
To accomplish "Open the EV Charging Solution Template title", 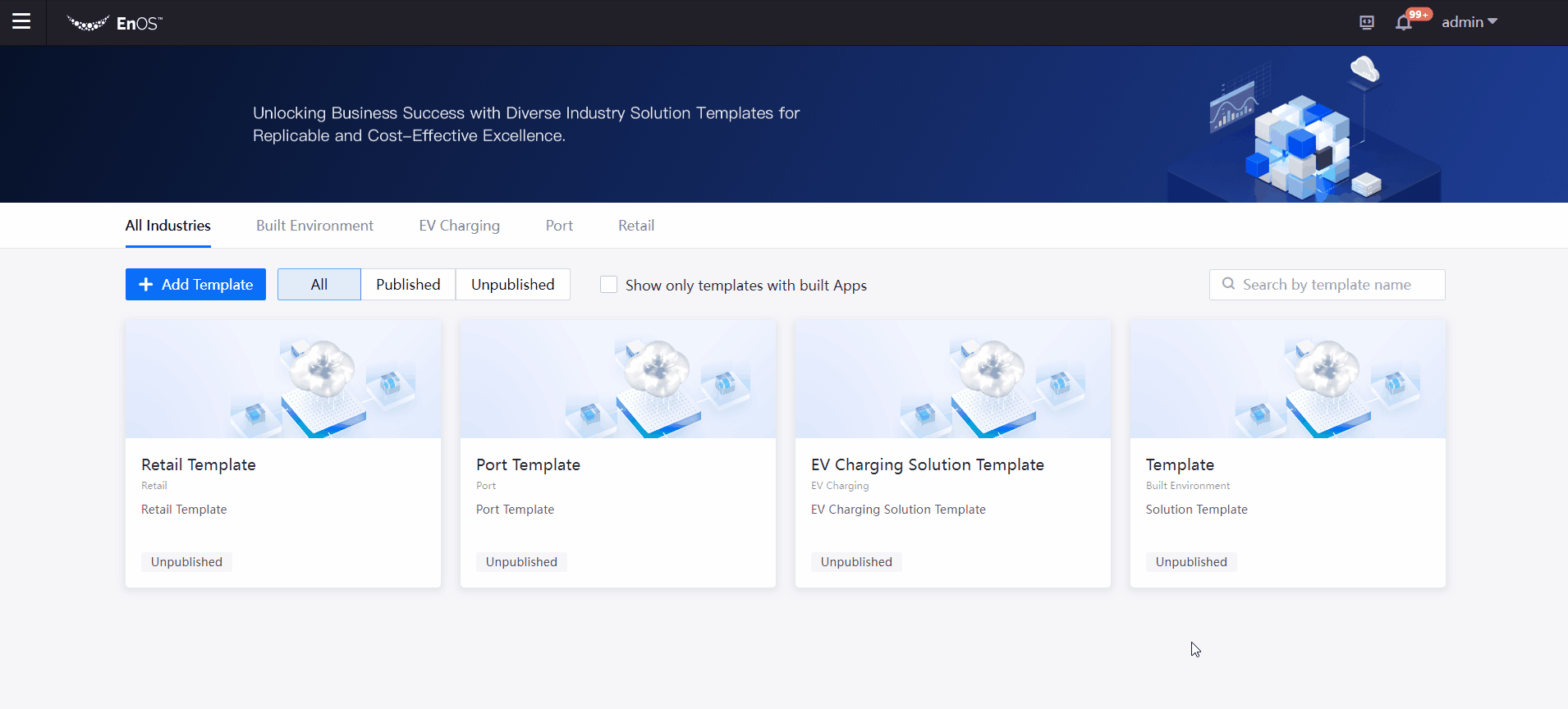I will [927, 464].
